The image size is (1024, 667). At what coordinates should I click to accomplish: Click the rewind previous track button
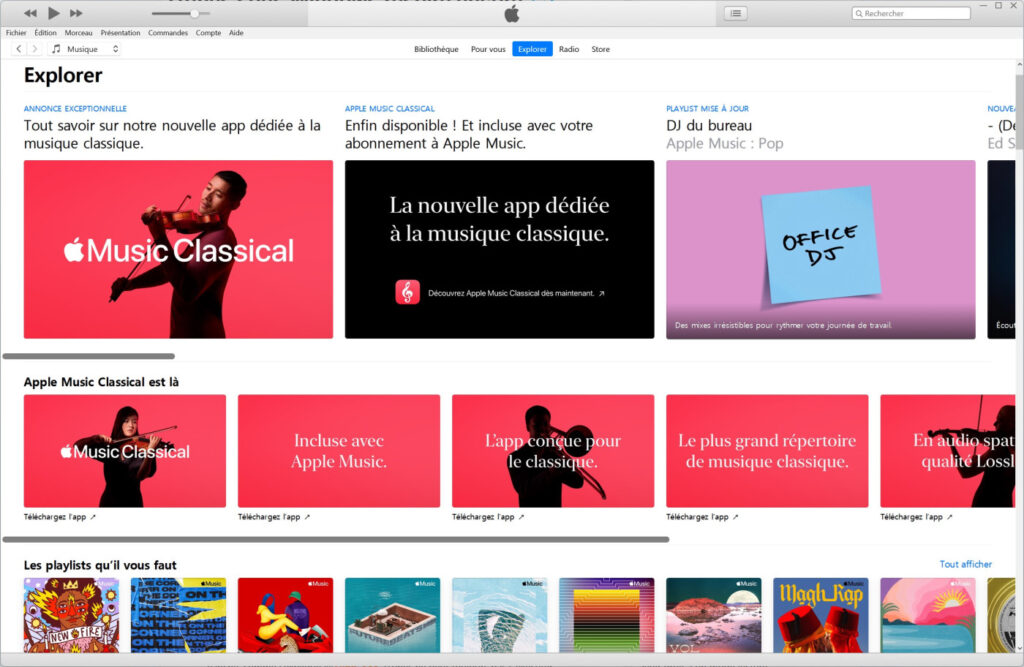pyautogui.click(x=30, y=13)
